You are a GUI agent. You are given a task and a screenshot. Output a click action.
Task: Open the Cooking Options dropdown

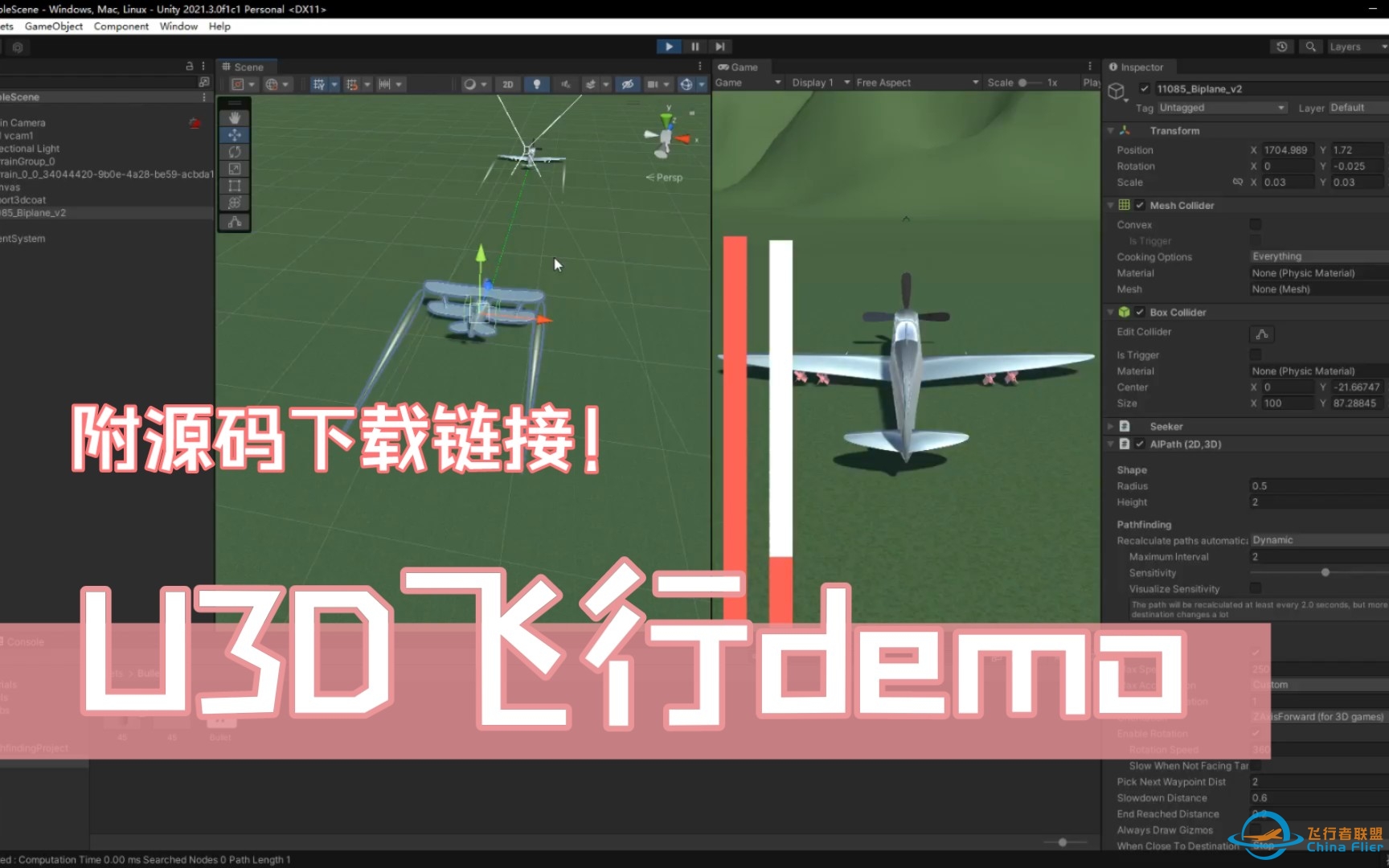click(x=1319, y=256)
